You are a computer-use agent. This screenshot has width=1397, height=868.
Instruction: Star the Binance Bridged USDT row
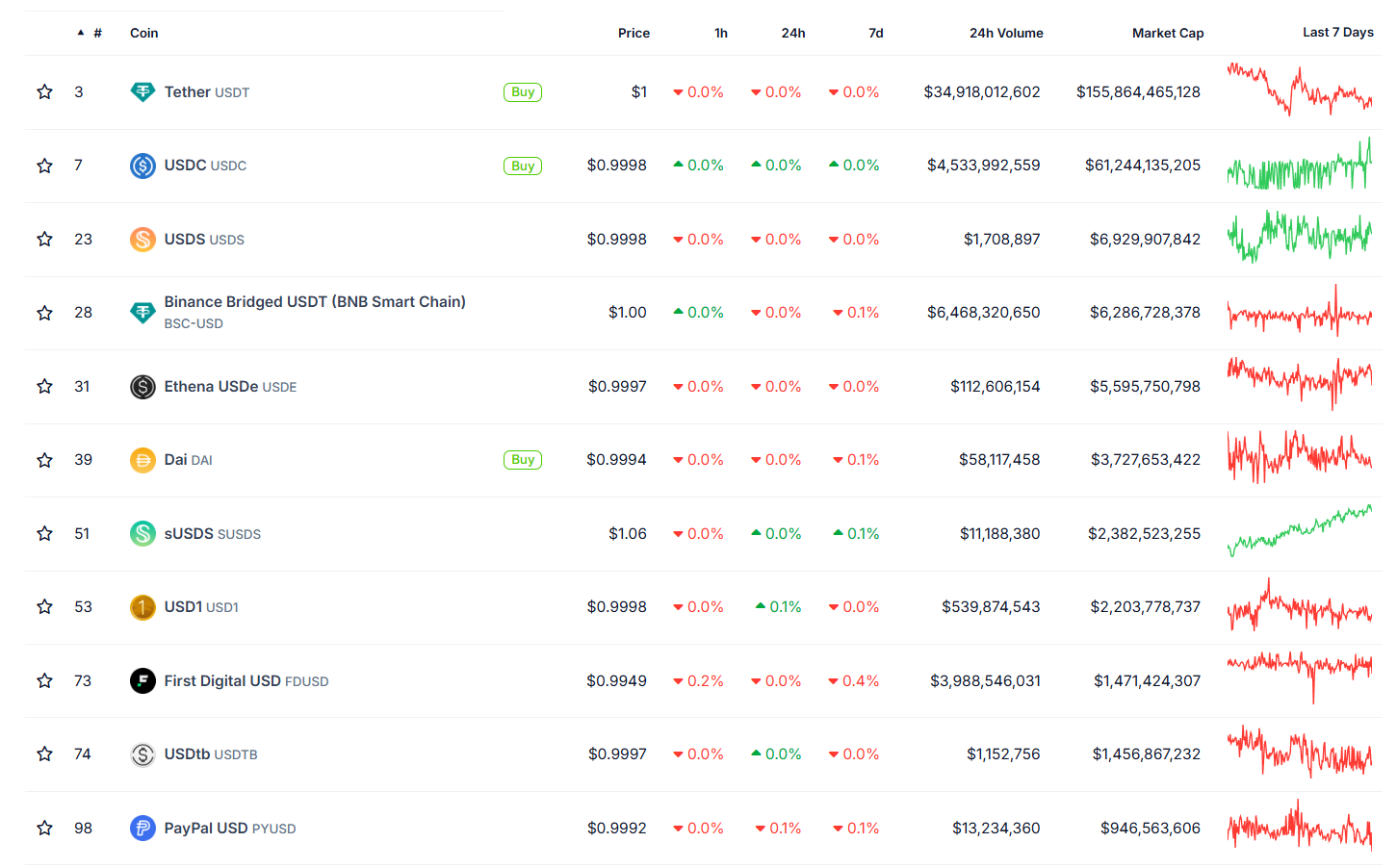click(44, 313)
